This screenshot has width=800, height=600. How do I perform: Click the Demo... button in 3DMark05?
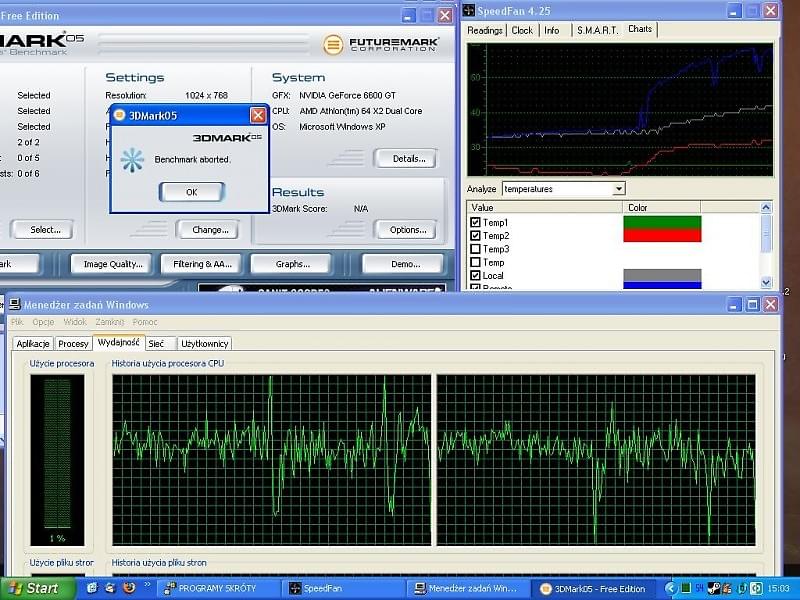403,264
